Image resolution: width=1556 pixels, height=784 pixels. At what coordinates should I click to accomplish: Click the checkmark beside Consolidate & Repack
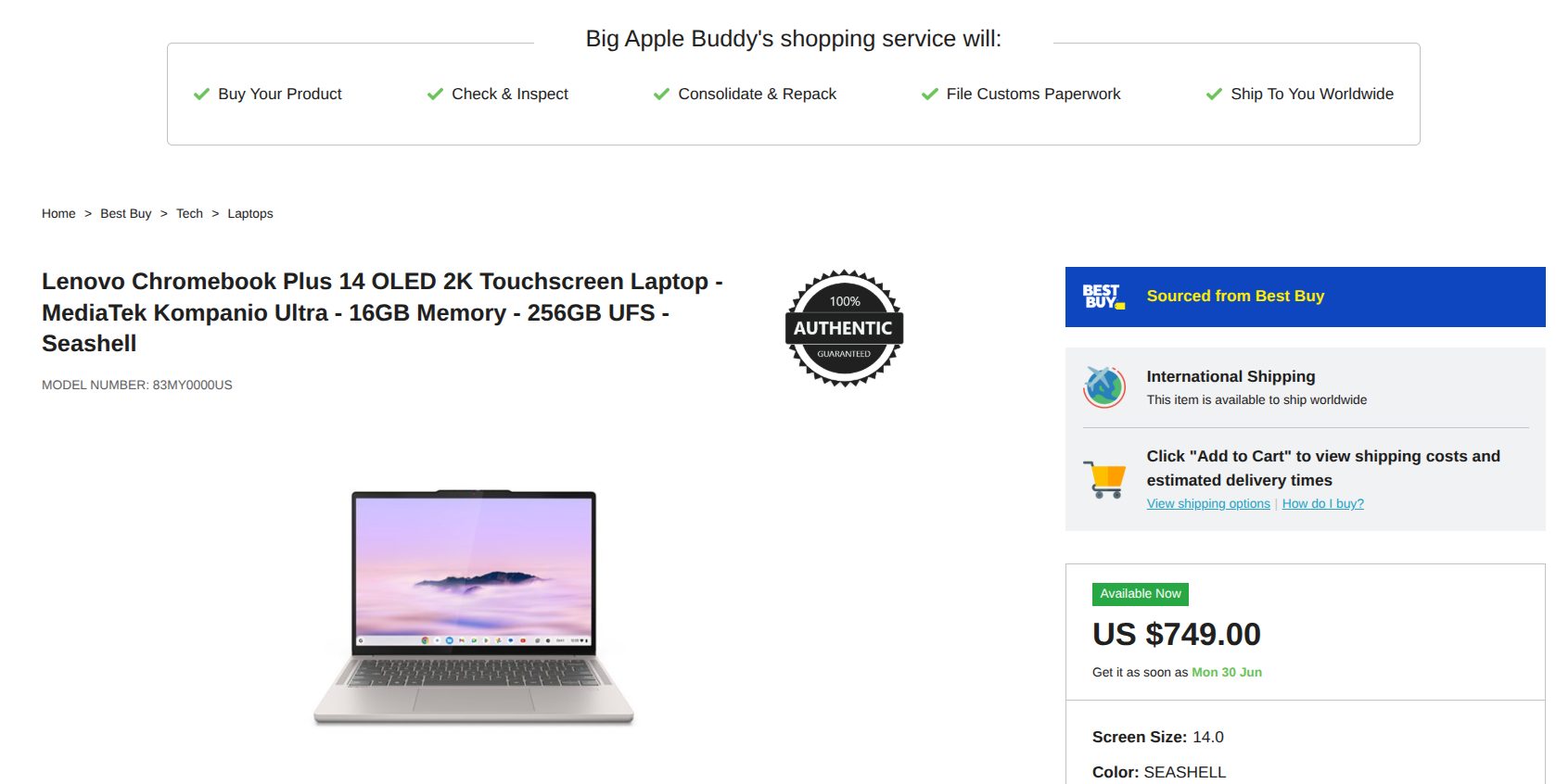tap(661, 95)
